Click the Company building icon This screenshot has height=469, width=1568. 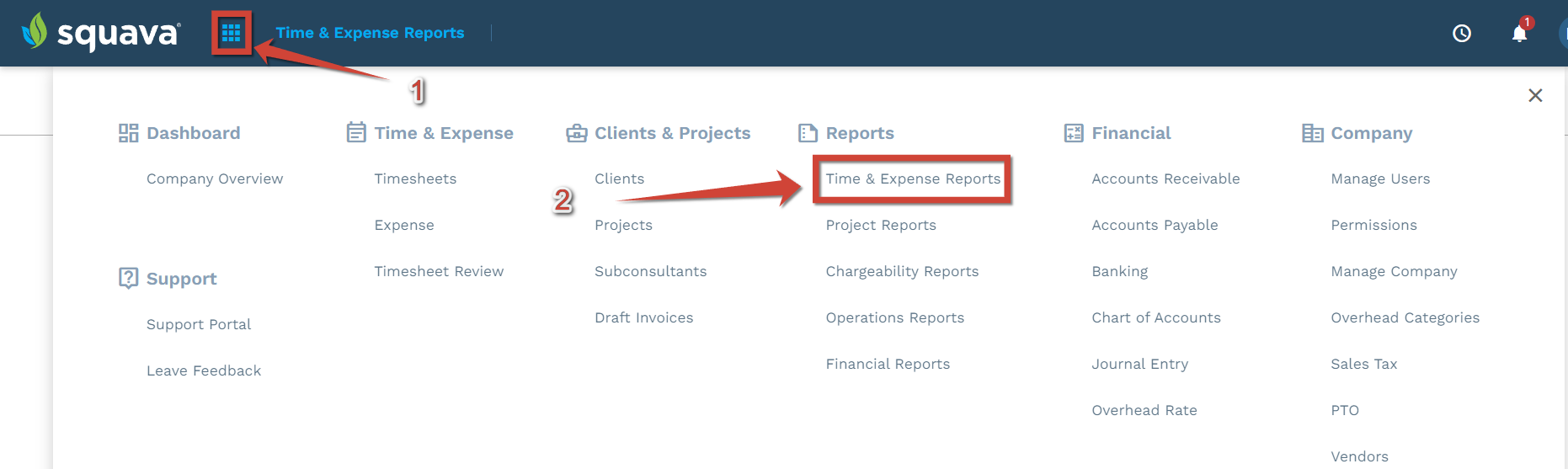tap(1313, 133)
